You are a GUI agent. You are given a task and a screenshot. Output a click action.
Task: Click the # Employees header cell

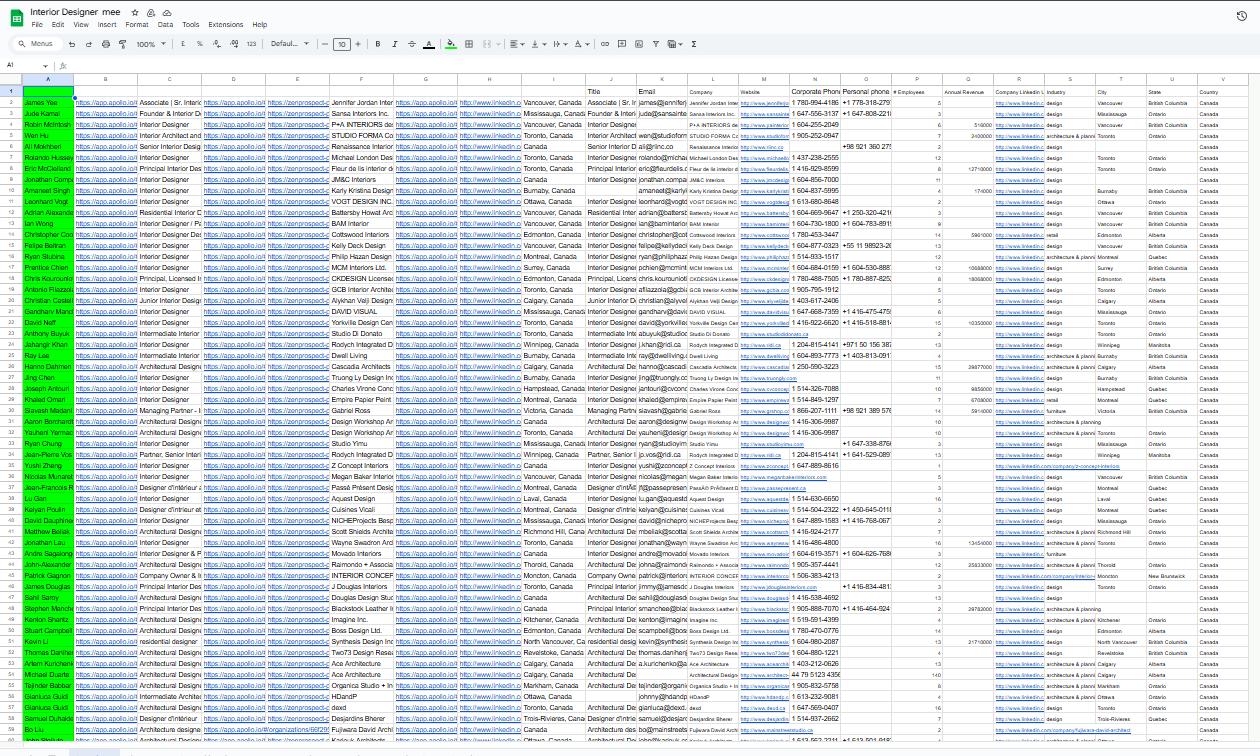[x=916, y=91]
